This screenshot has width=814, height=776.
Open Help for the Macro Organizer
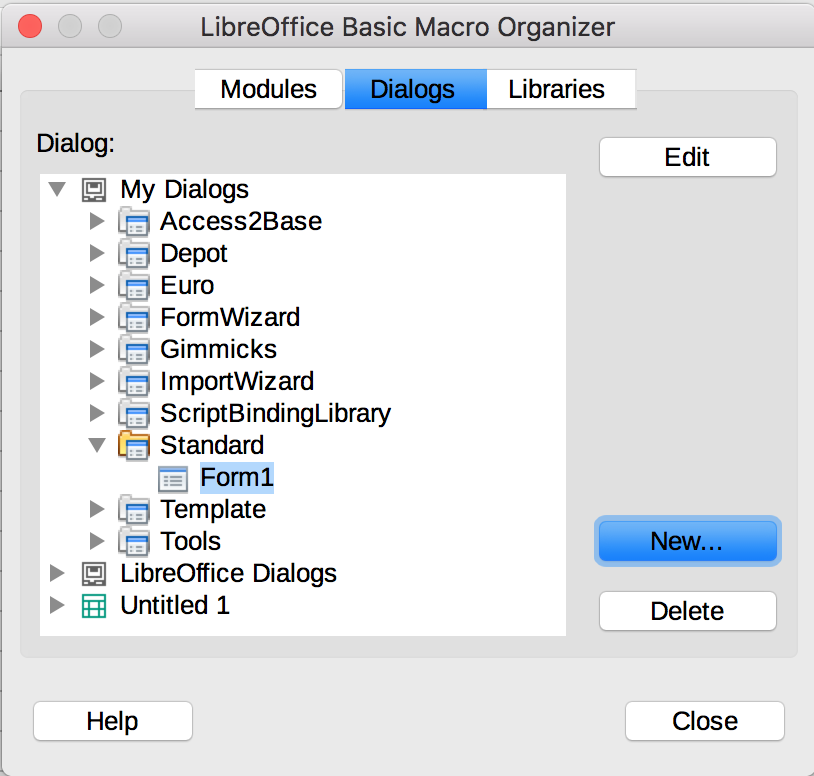point(113,721)
